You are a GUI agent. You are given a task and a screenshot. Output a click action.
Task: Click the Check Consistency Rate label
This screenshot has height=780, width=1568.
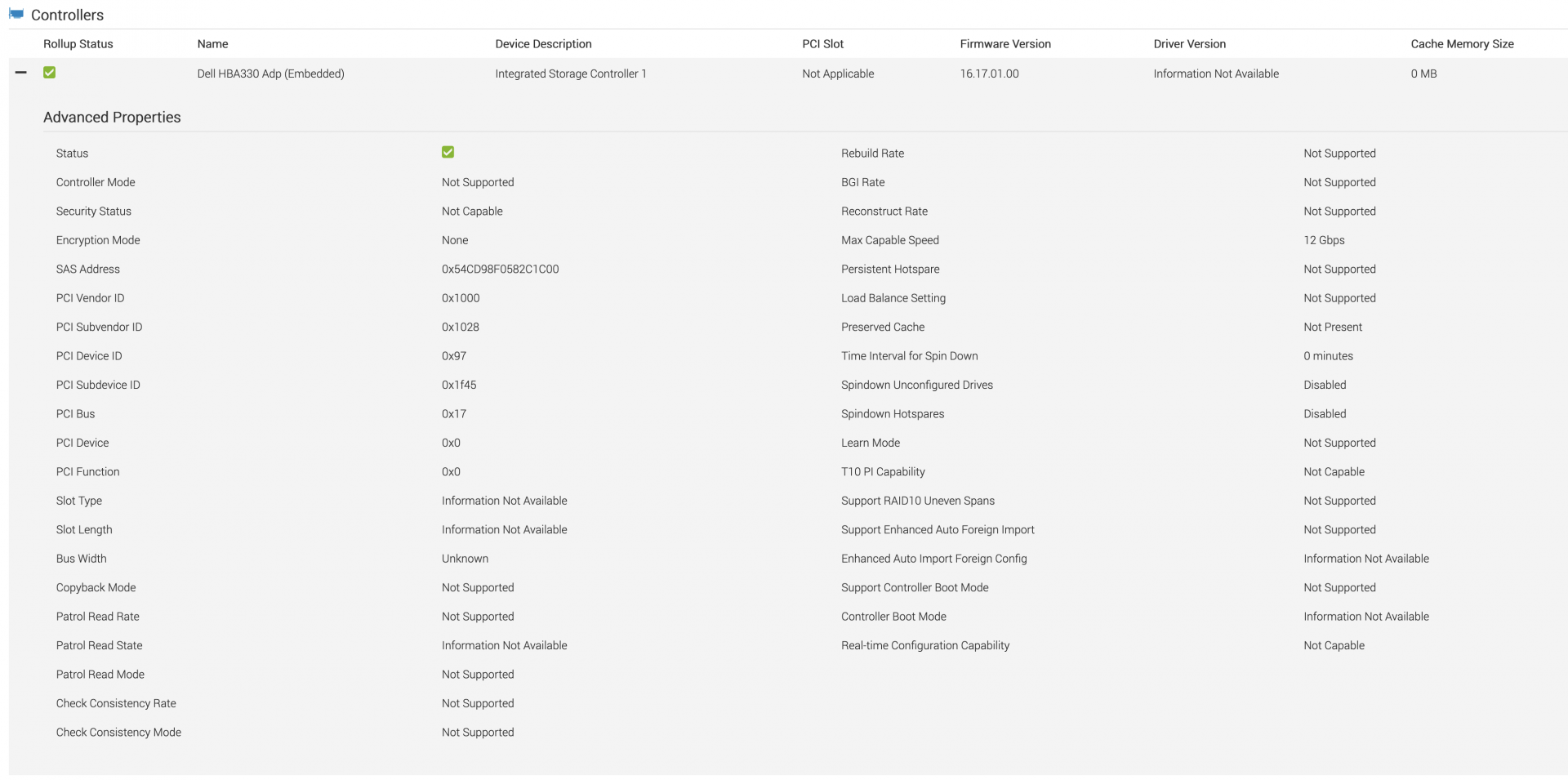pos(116,703)
